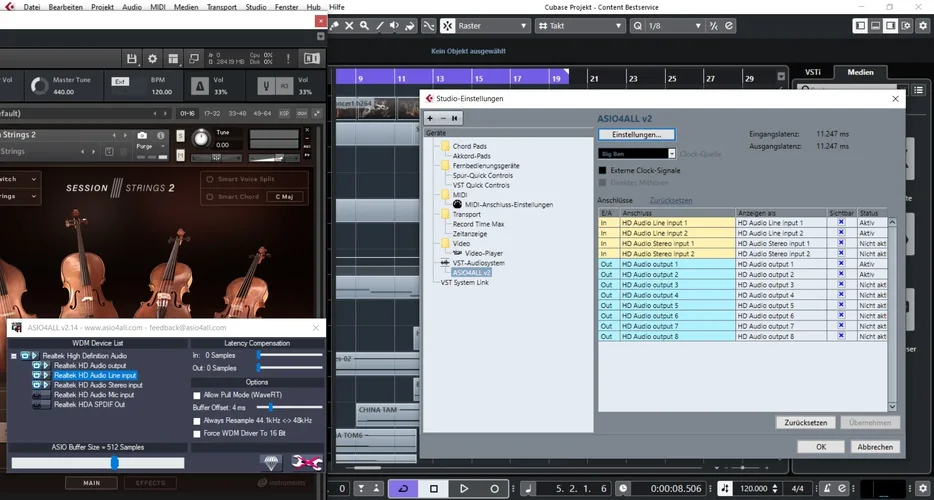
Task: Click the Stop button in transport bar
Action: (434, 488)
